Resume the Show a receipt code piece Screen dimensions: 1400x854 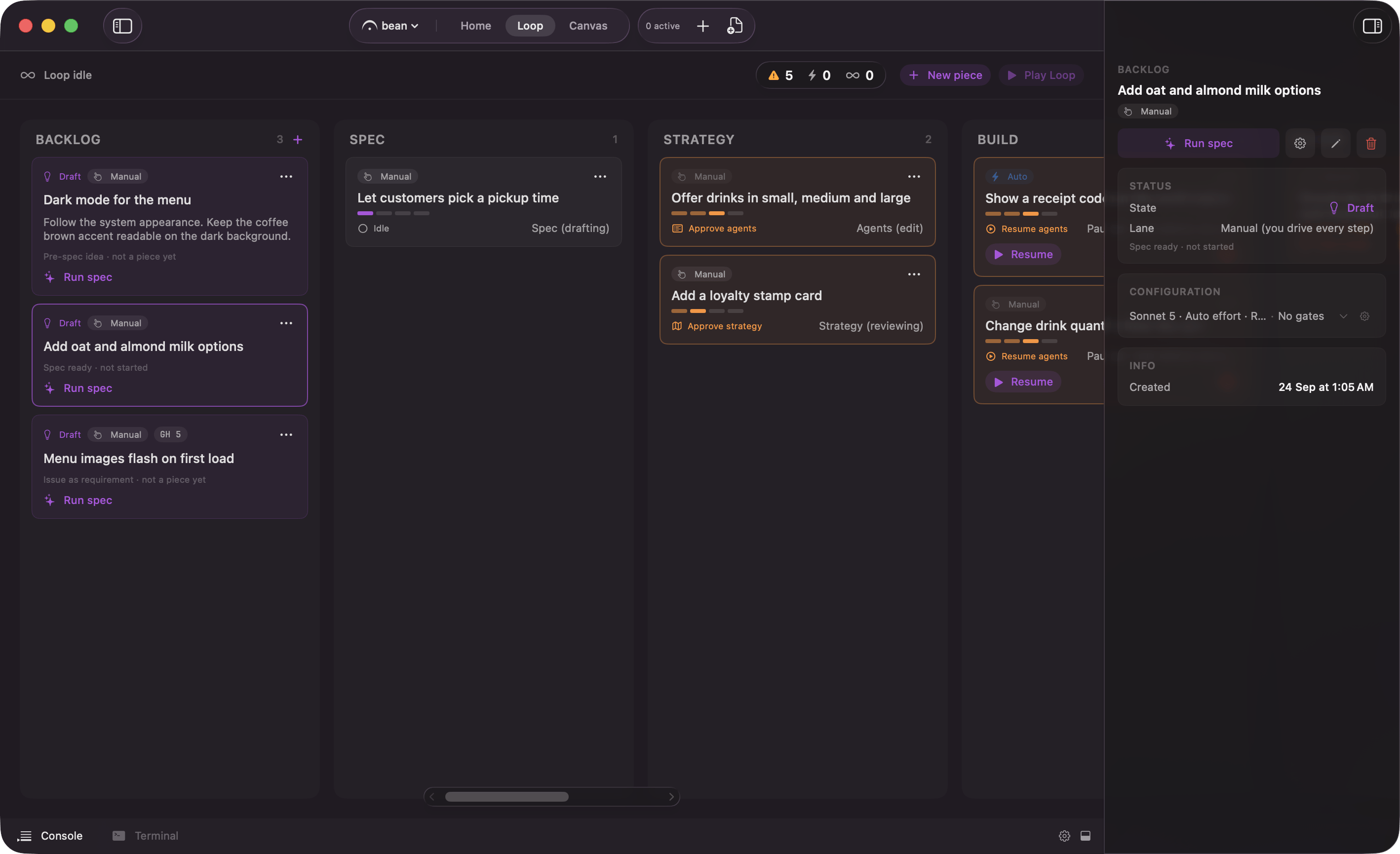click(x=1023, y=254)
